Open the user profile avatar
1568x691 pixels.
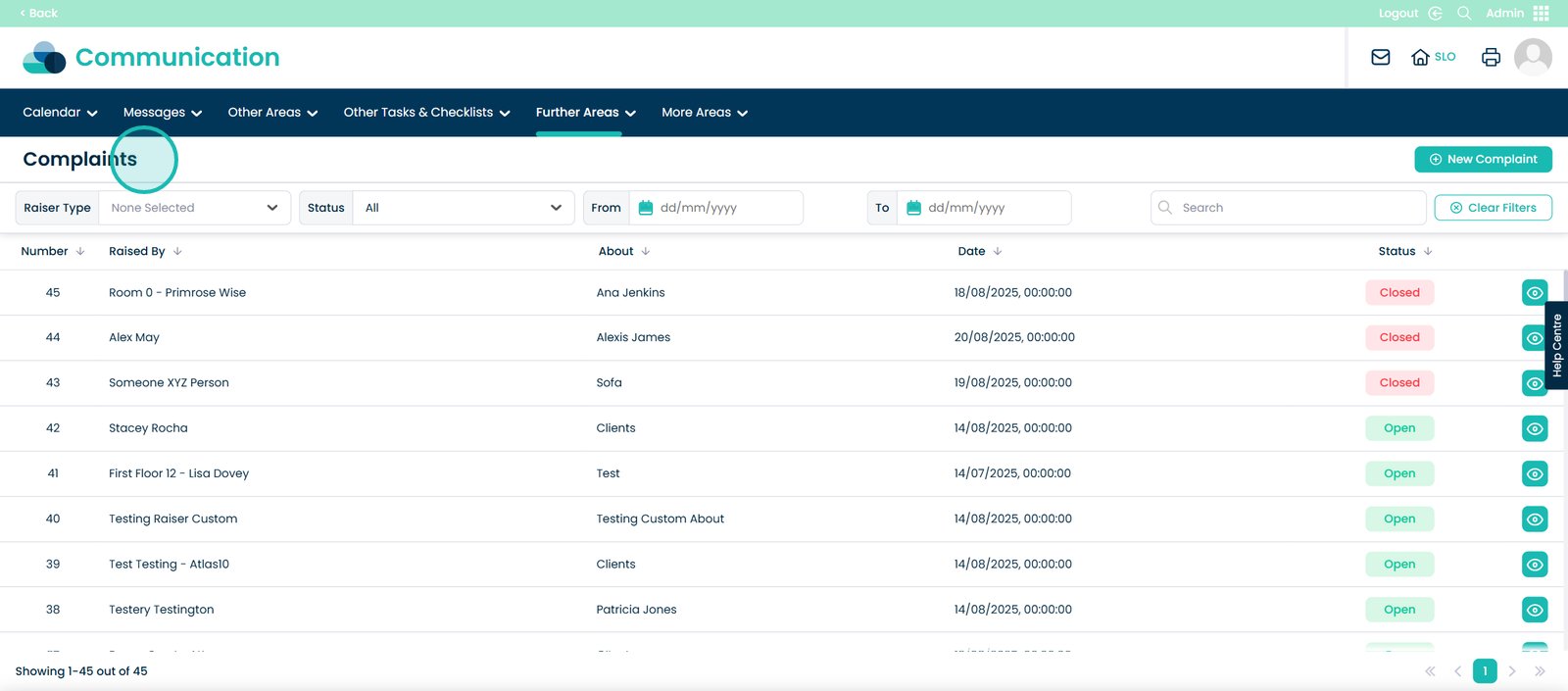pyautogui.click(x=1533, y=57)
